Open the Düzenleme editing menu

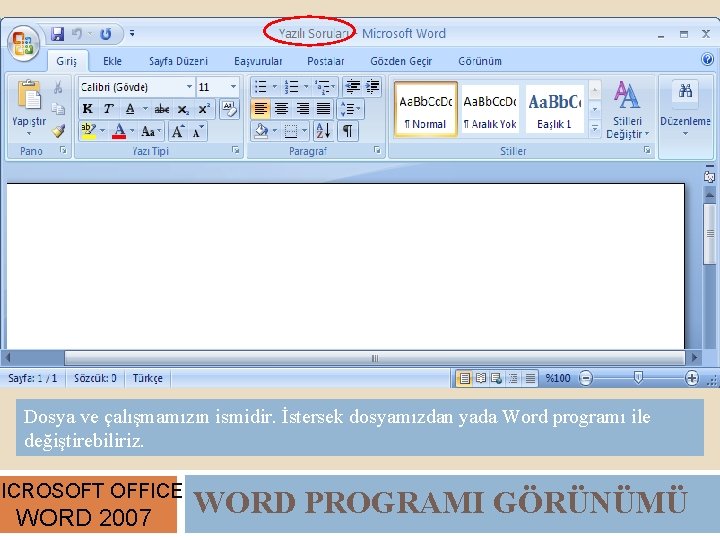685,110
